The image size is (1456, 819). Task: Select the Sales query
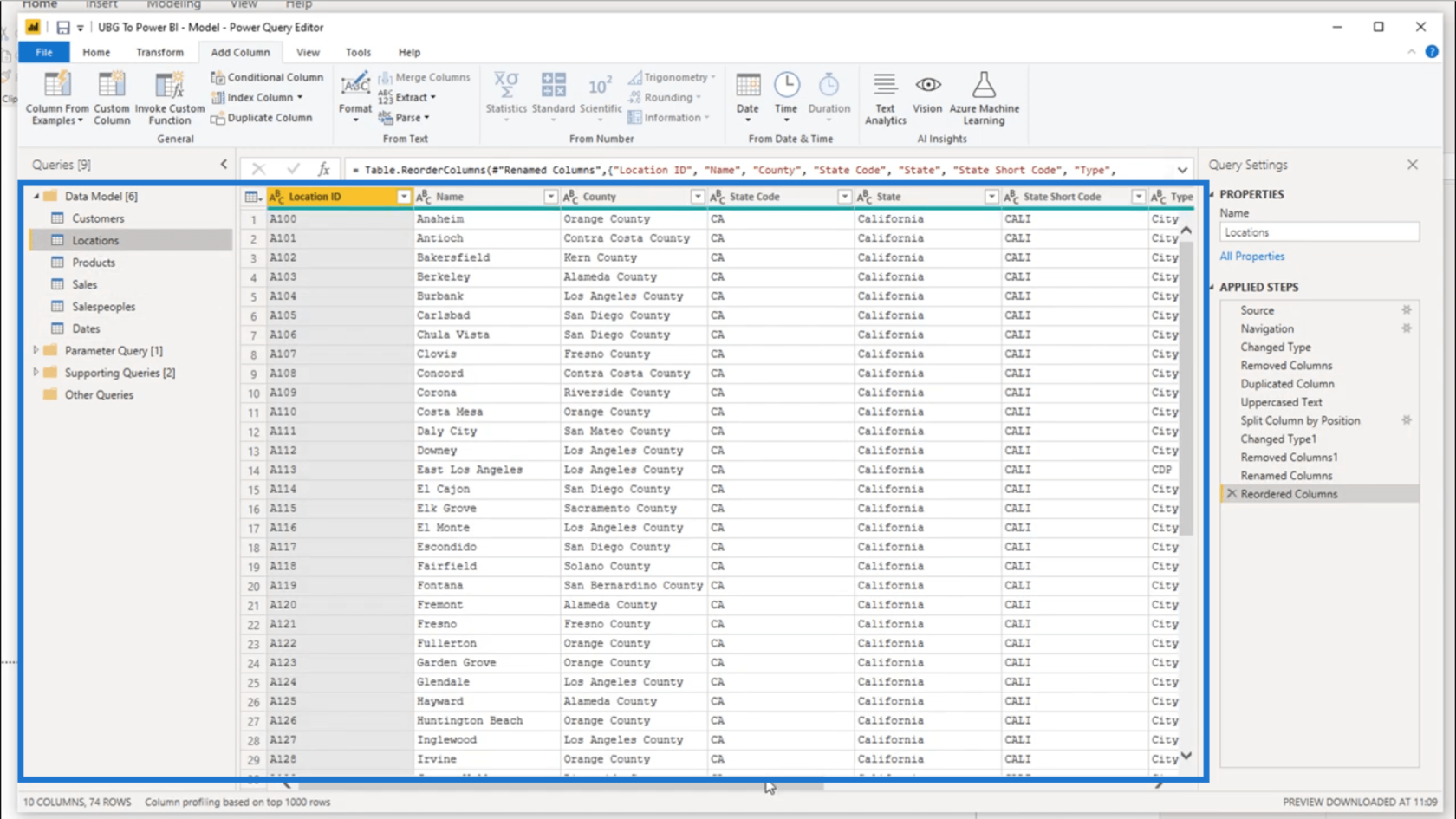click(84, 284)
